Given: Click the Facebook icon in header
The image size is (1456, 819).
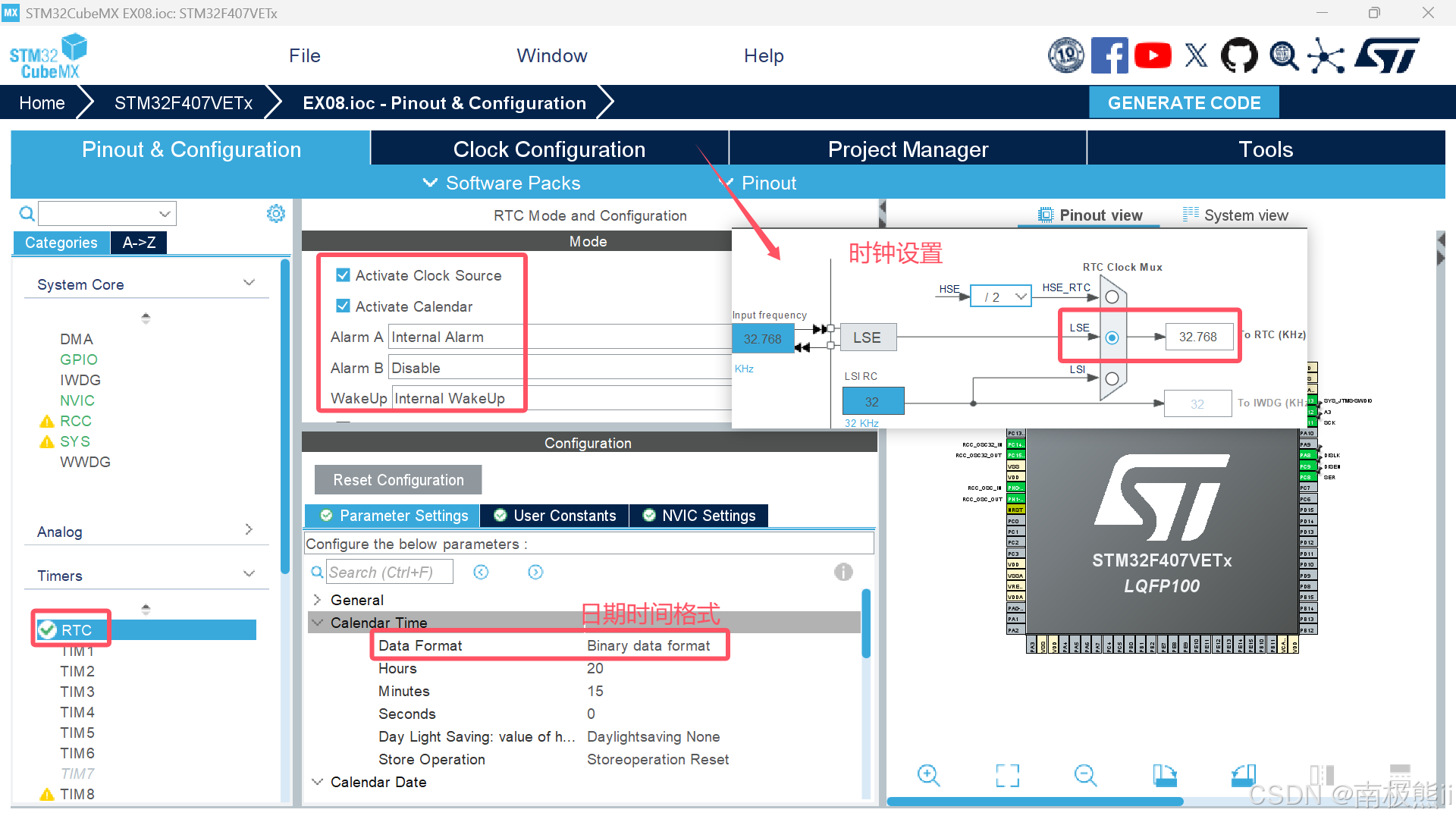Looking at the screenshot, I should pos(1109,55).
